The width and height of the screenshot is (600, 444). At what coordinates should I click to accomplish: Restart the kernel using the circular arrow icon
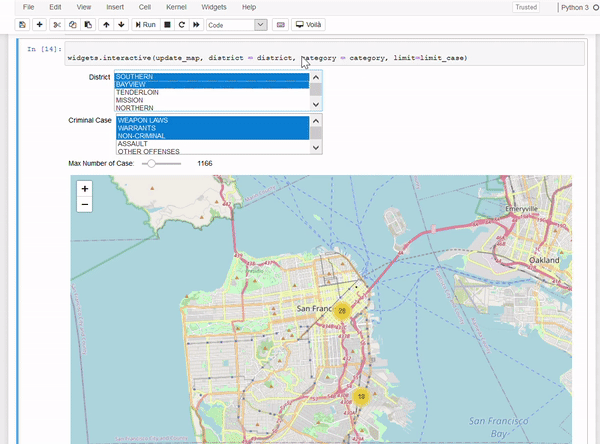coord(181,24)
